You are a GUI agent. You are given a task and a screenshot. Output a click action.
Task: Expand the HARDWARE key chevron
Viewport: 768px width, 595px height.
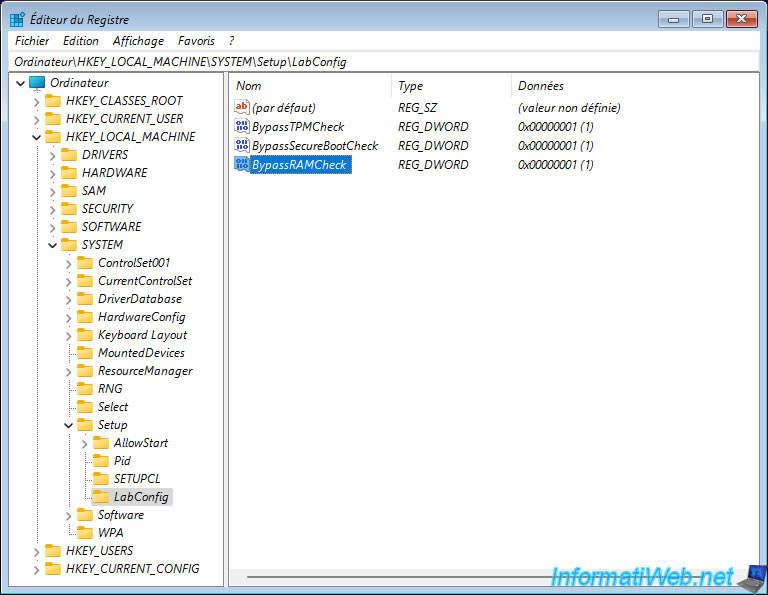(53, 174)
